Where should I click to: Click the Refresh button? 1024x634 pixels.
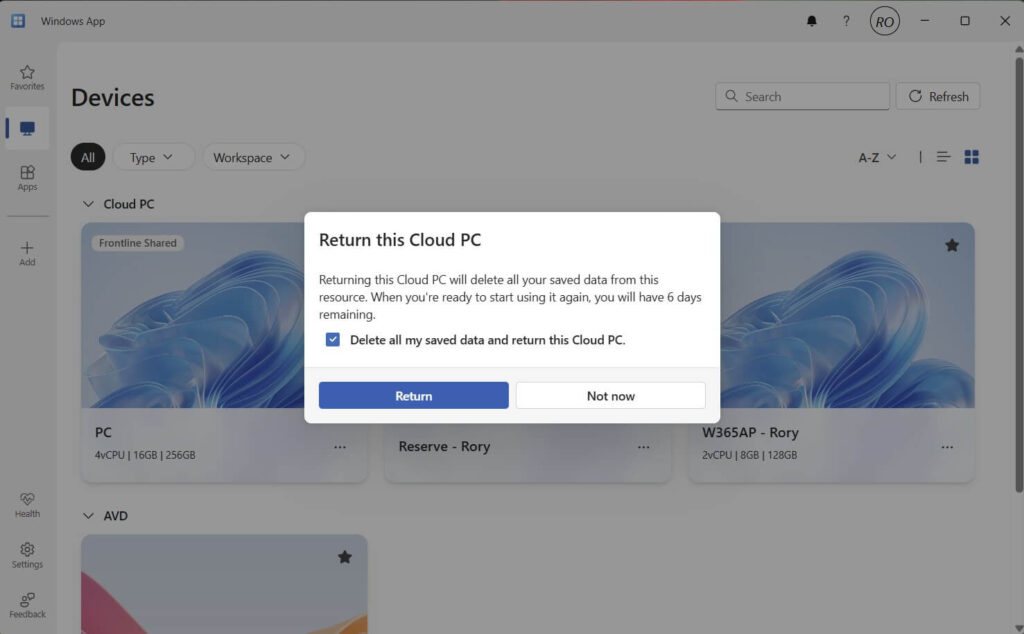938,96
